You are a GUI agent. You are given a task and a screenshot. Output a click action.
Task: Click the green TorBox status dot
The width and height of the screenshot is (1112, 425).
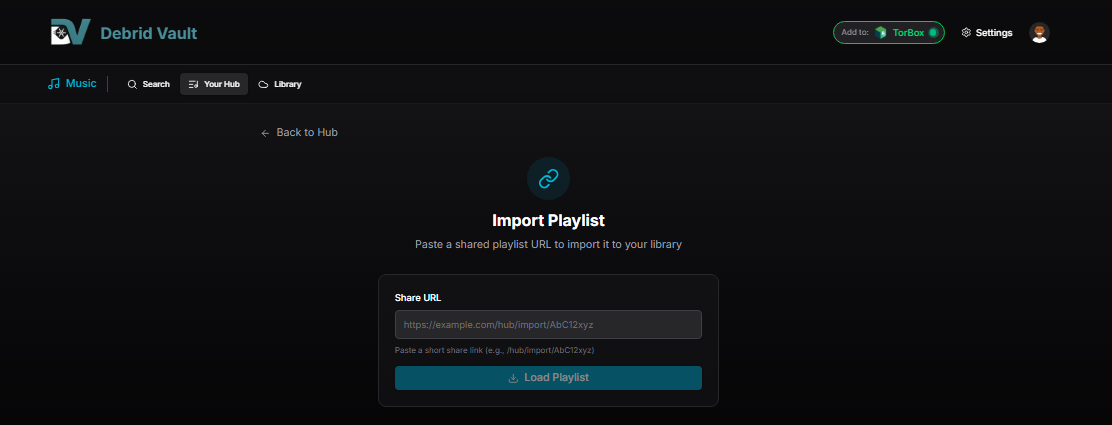coord(933,33)
